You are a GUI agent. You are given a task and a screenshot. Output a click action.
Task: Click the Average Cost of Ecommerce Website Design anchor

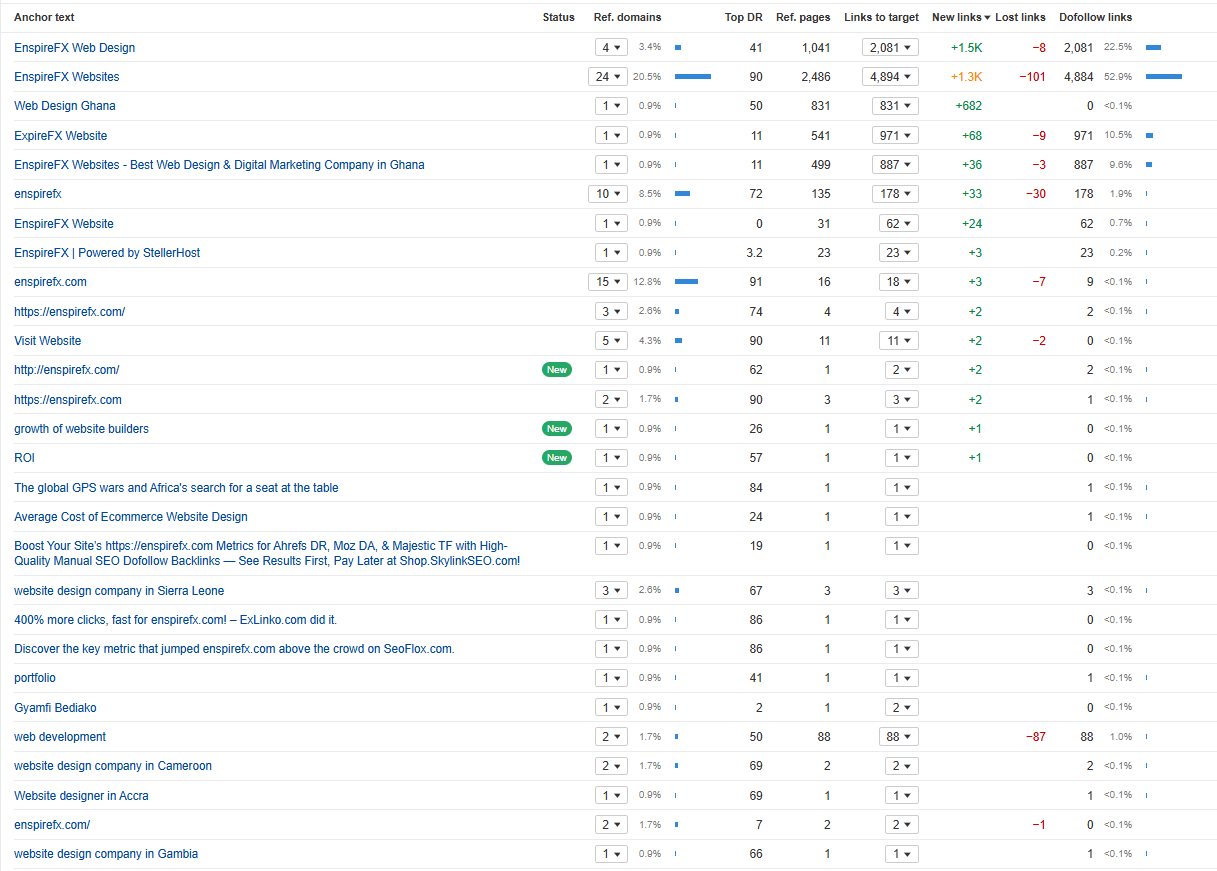(131, 517)
